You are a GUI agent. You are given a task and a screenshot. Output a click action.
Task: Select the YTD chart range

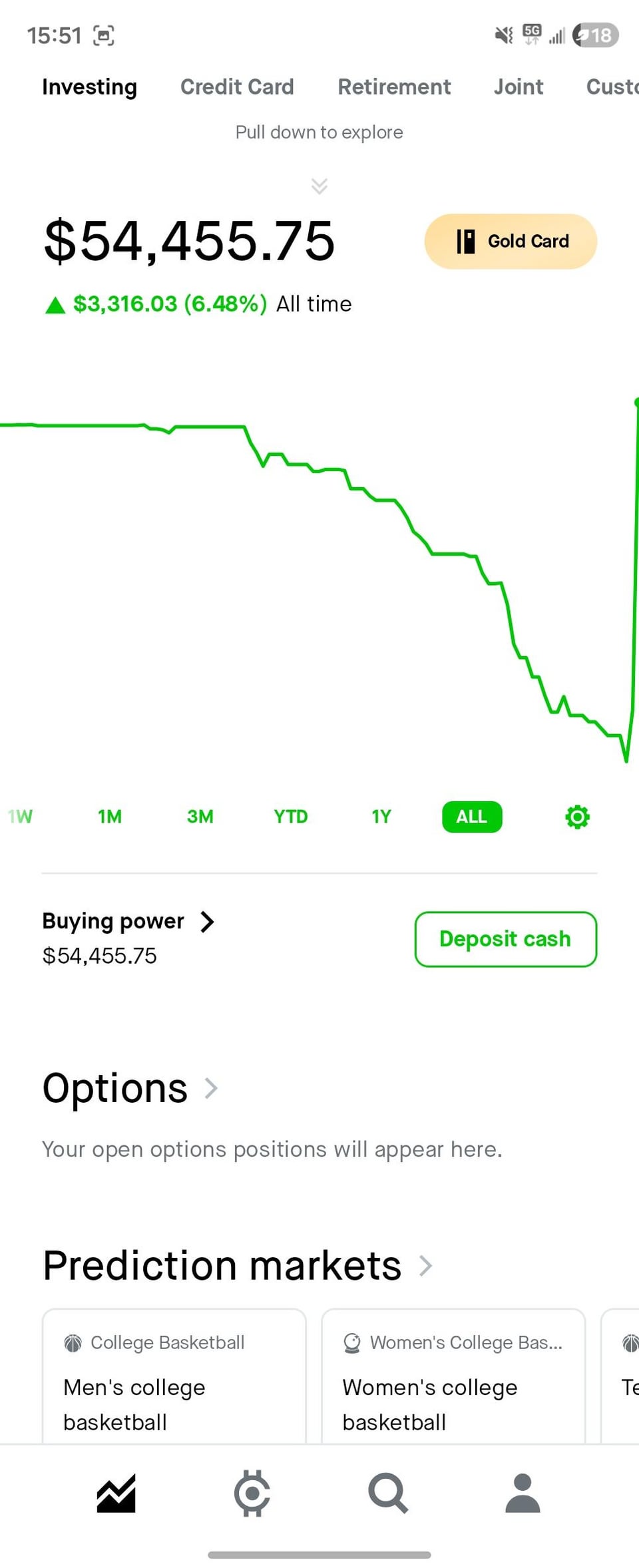click(x=291, y=817)
